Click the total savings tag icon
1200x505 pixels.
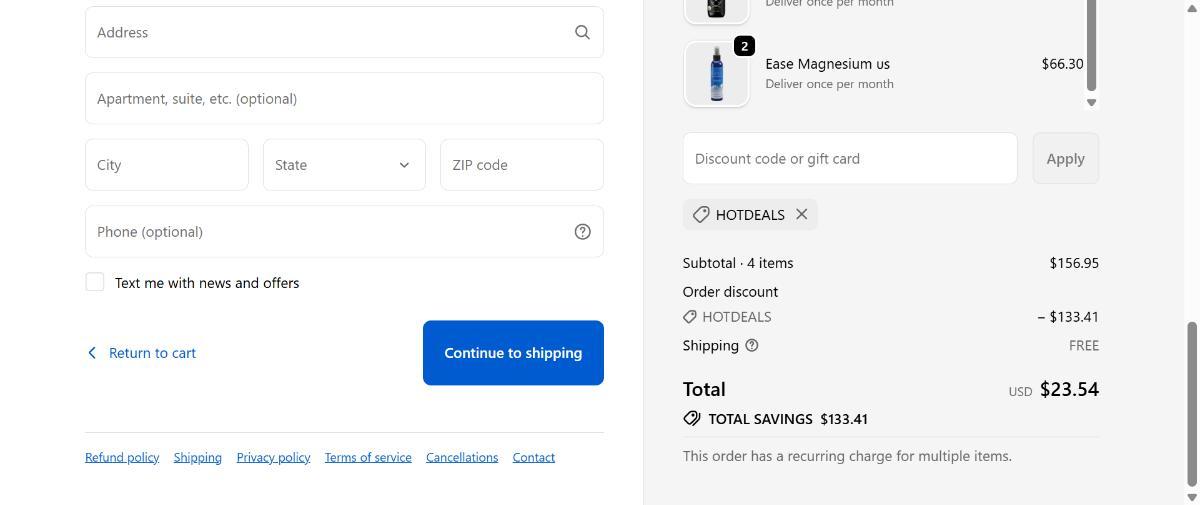coord(692,419)
